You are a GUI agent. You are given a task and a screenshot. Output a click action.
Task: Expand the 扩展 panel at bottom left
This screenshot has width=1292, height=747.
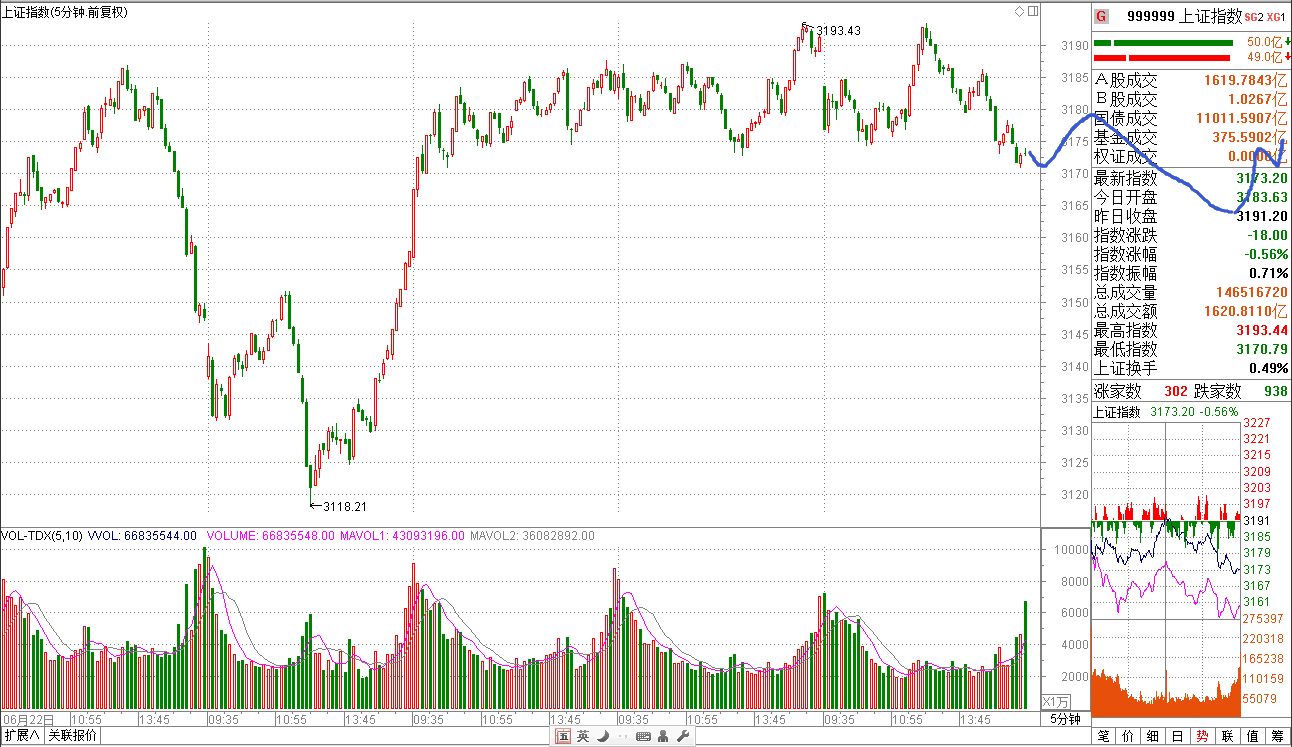pyautogui.click(x=22, y=736)
